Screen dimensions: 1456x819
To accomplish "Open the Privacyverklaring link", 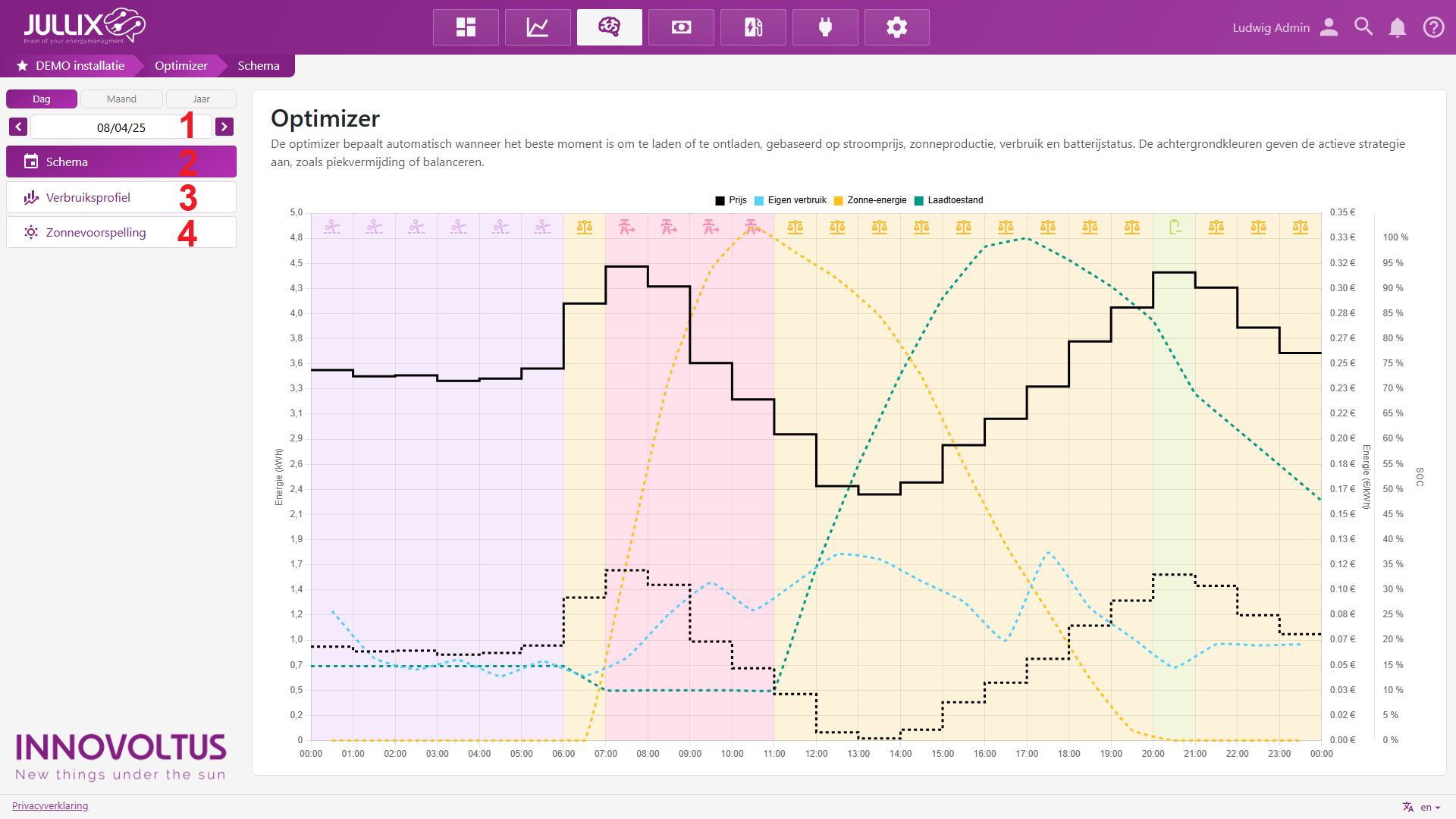I will (50, 805).
